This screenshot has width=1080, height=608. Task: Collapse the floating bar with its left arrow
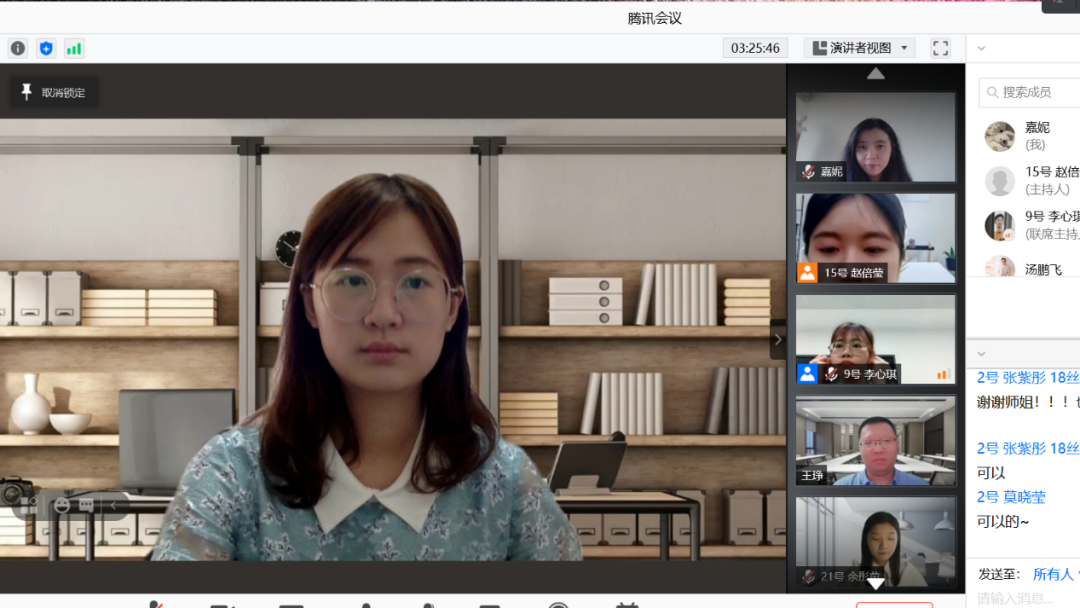click(x=114, y=505)
